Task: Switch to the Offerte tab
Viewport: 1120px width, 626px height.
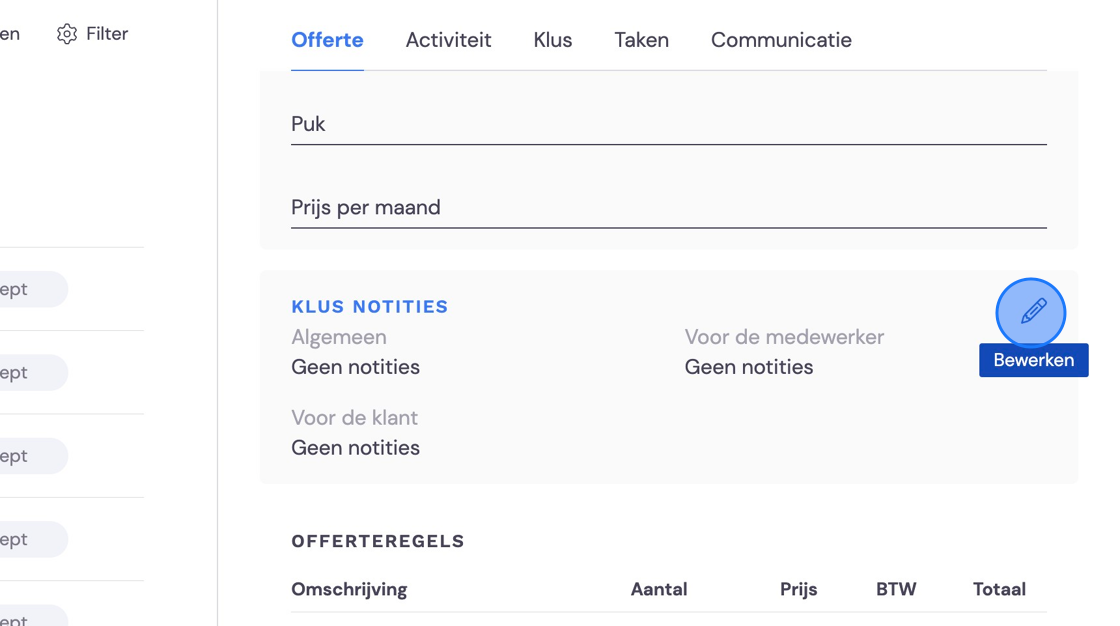Action: pyautogui.click(x=327, y=40)
